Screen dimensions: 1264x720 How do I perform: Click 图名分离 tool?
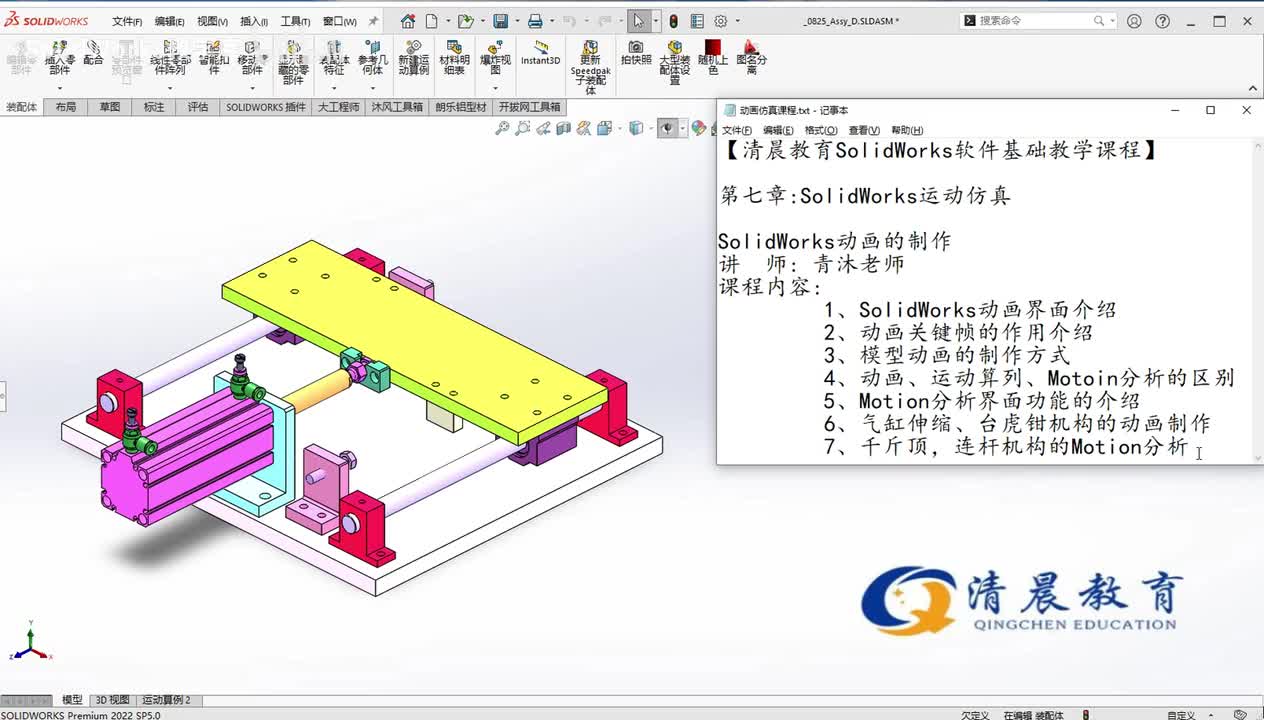(751, 58)
